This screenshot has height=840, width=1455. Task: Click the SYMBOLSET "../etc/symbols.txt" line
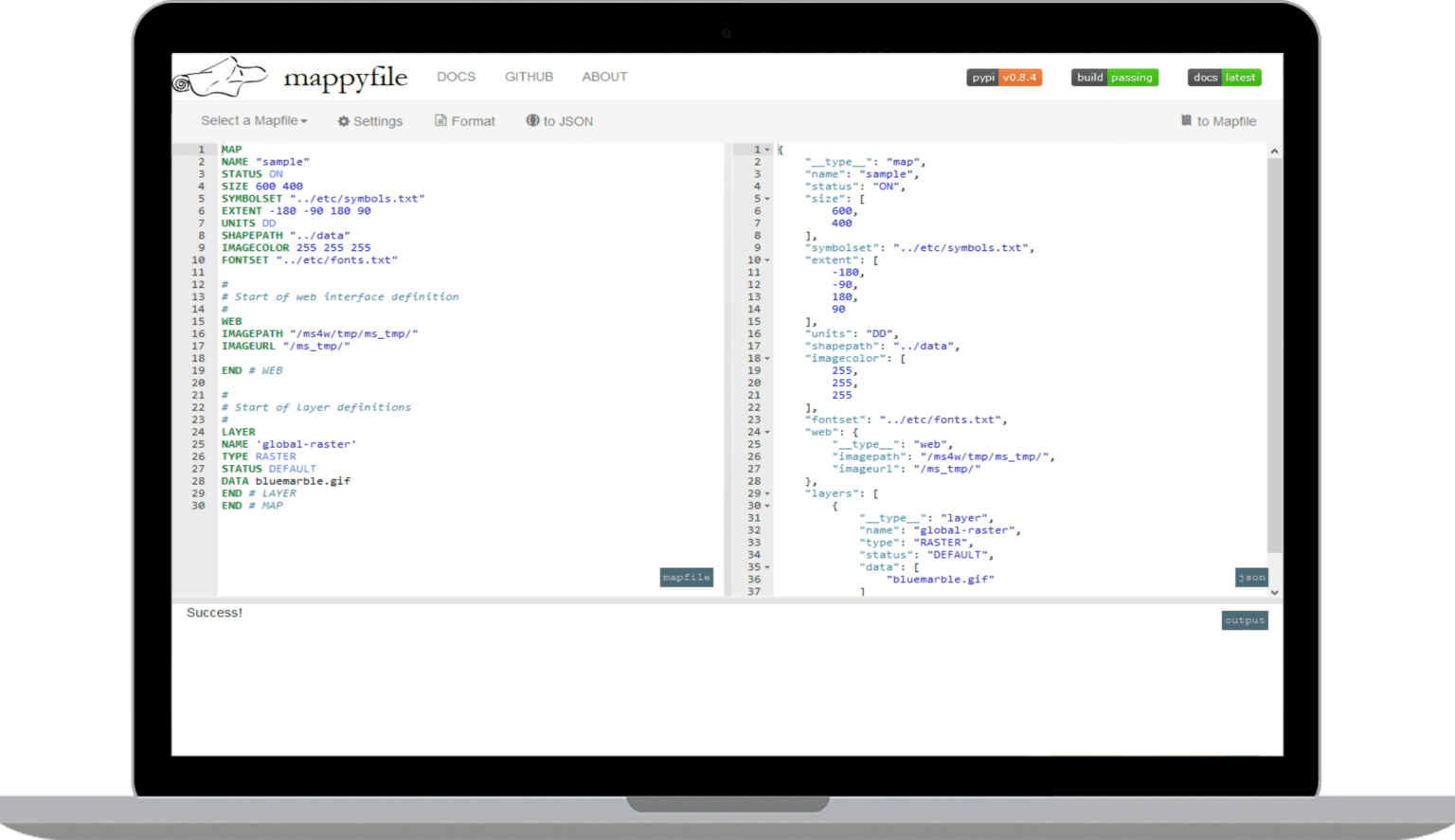tap(323, 199)
